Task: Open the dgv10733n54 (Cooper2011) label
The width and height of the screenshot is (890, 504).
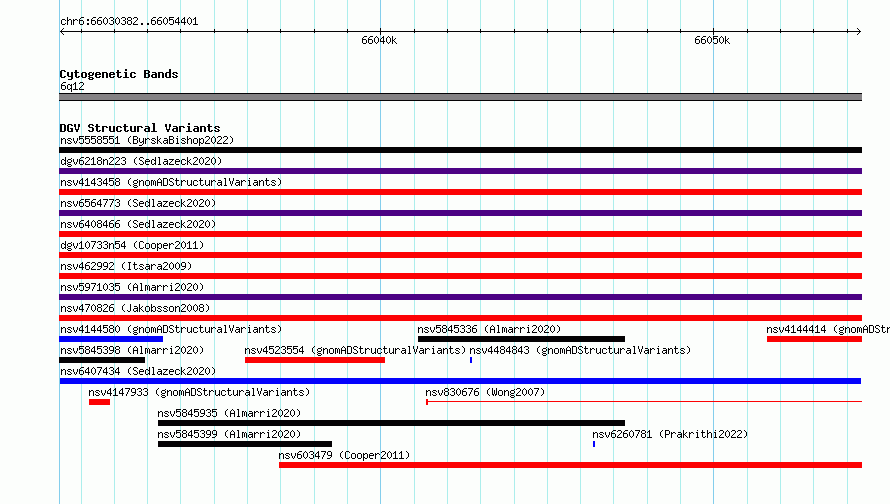Action: [132, 245]
